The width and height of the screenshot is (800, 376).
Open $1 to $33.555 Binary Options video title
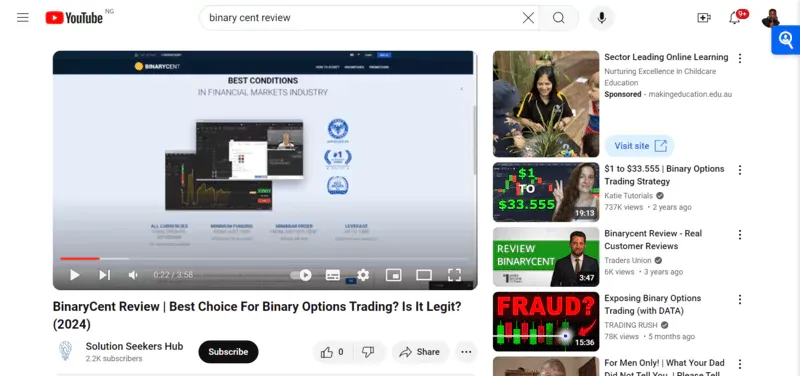664,175
